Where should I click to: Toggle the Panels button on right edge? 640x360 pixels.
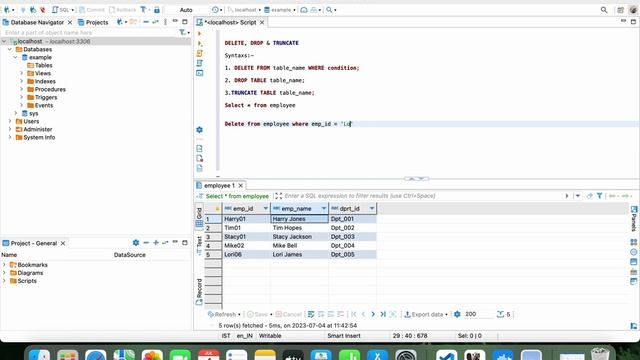click(633, 218)
